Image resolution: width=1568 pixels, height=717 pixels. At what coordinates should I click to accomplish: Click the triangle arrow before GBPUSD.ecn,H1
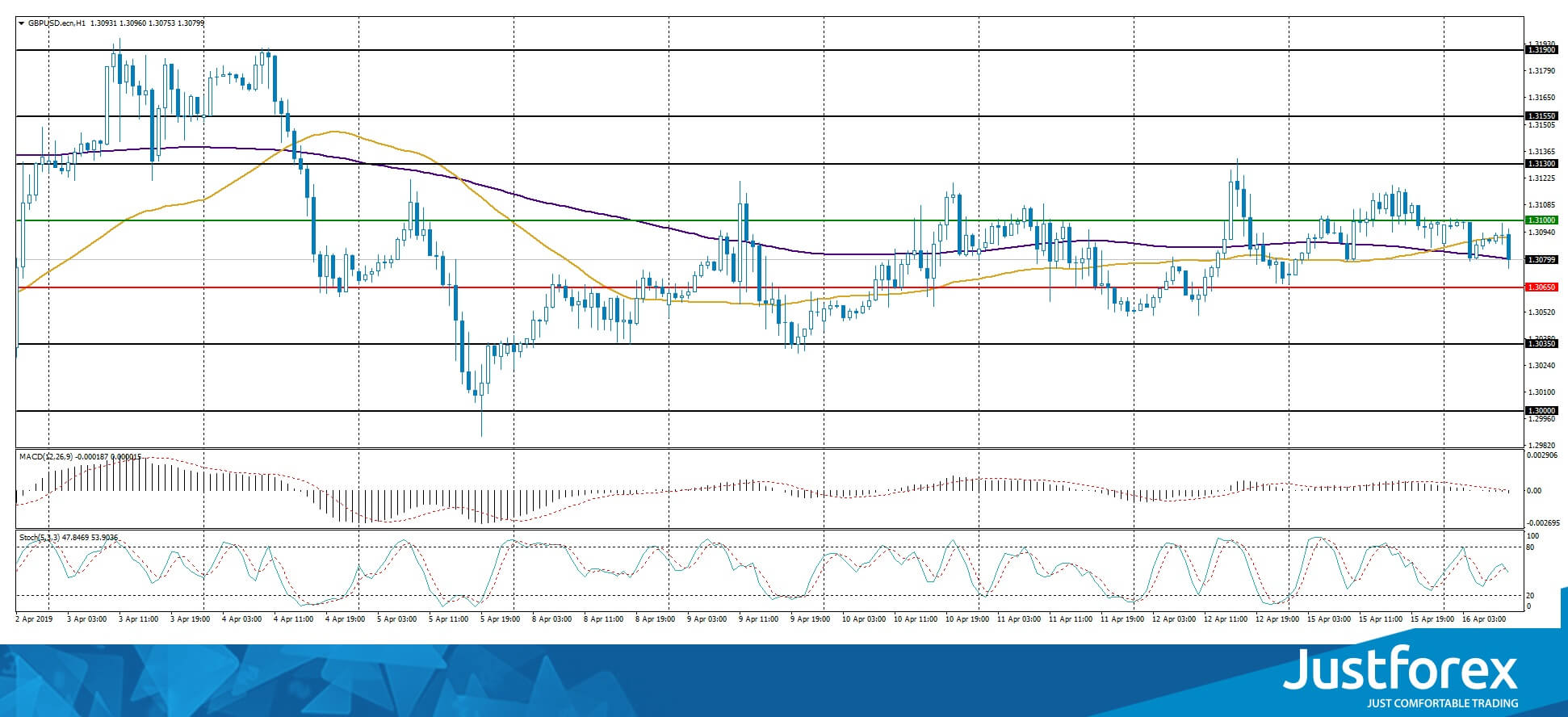pyautogui.click(x=21, y=23)
